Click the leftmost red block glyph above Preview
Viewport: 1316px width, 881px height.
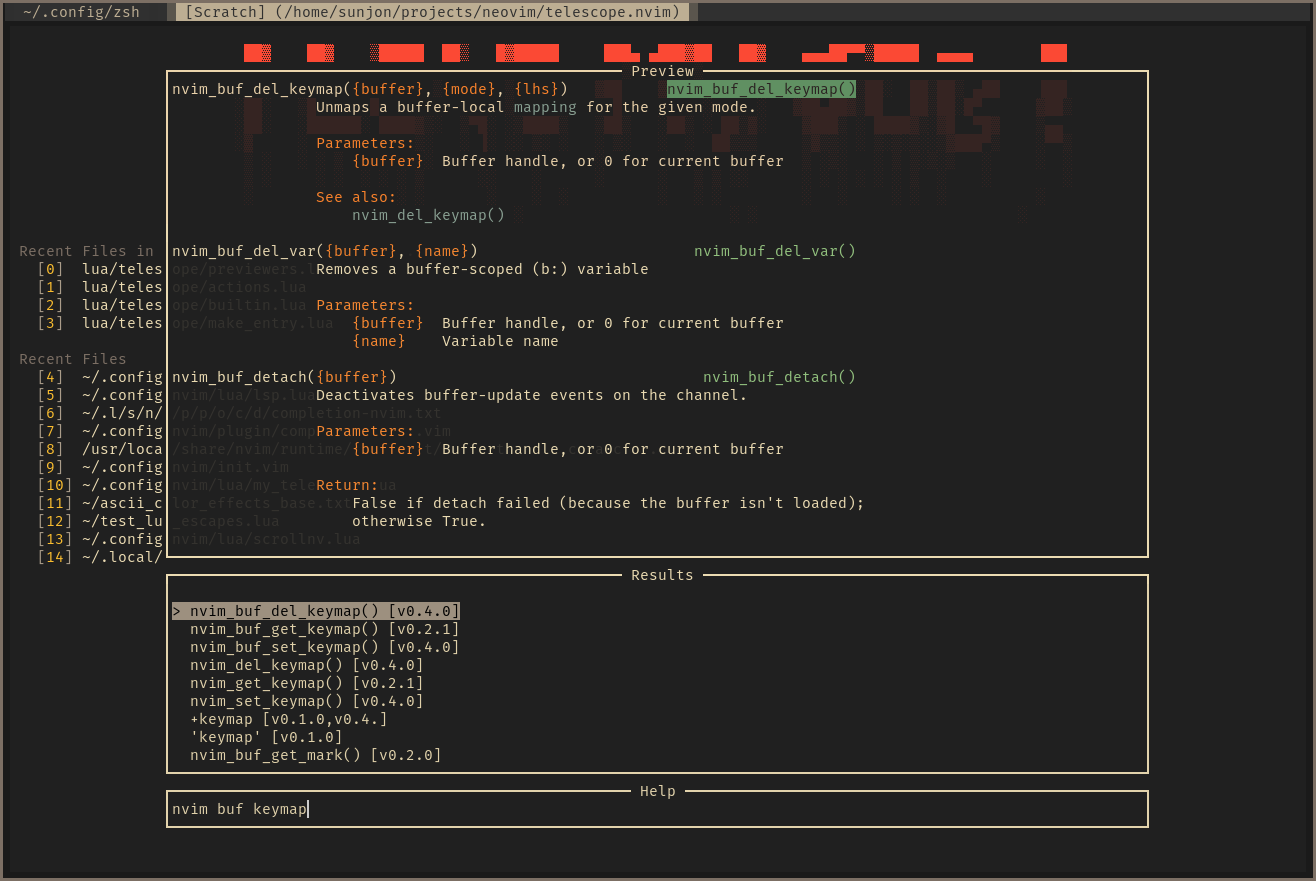pyautogui.click(x=257, y=52)
